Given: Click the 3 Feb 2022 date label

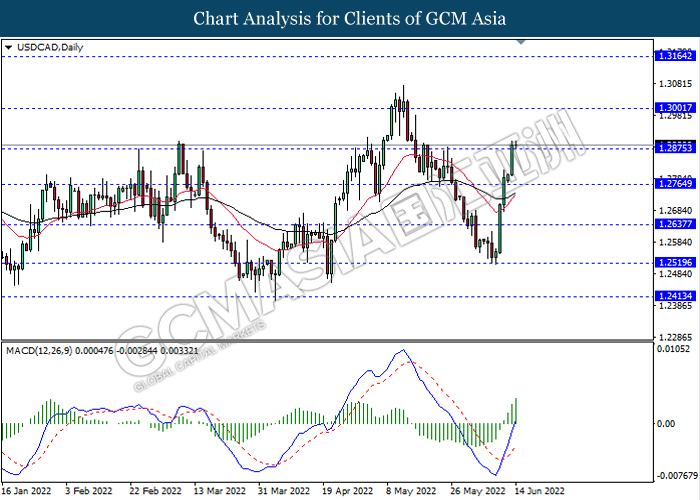Looking at the screenshot, I should [89, 491].
